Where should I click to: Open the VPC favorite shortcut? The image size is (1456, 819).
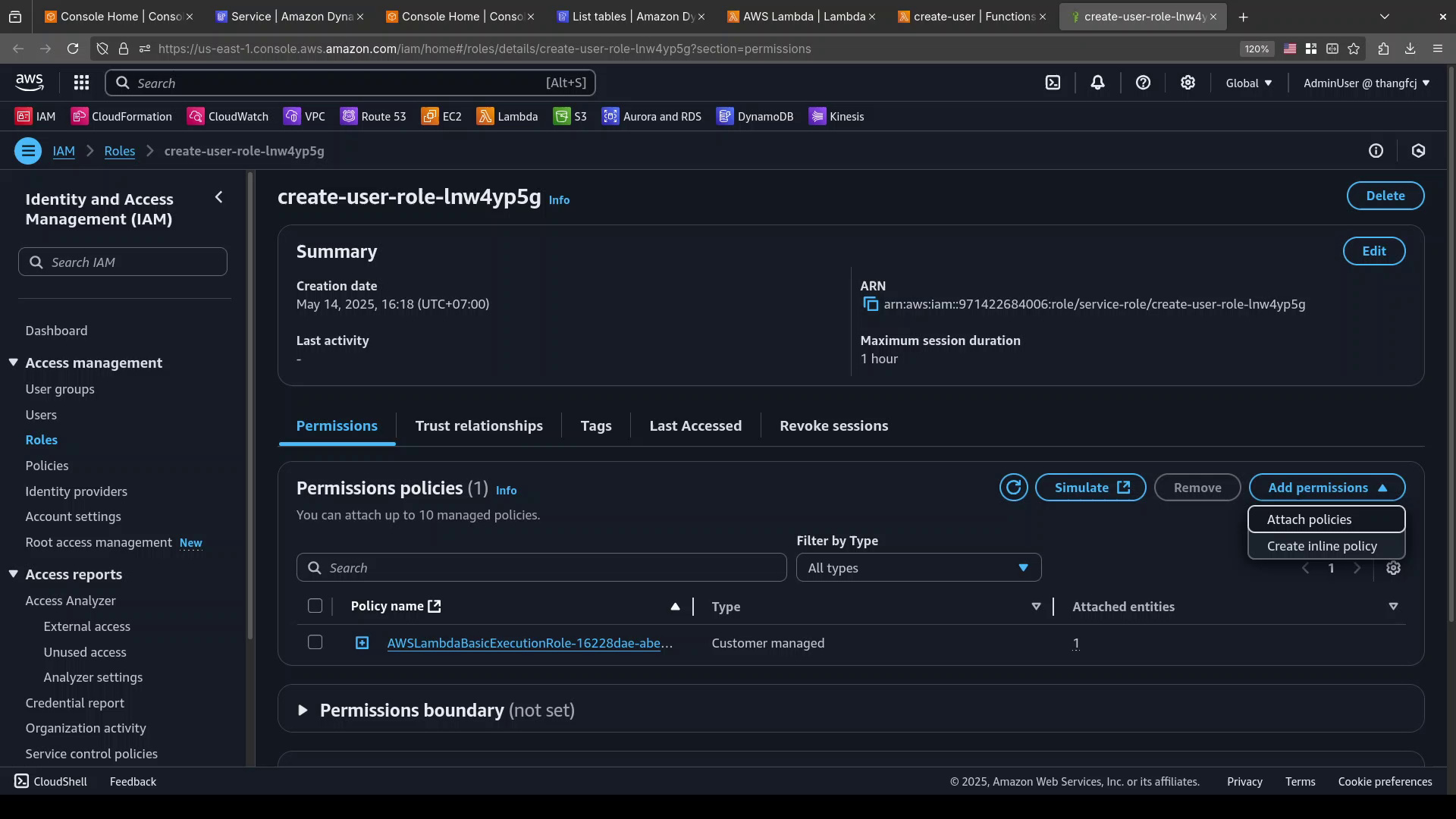tap(305, 116)
